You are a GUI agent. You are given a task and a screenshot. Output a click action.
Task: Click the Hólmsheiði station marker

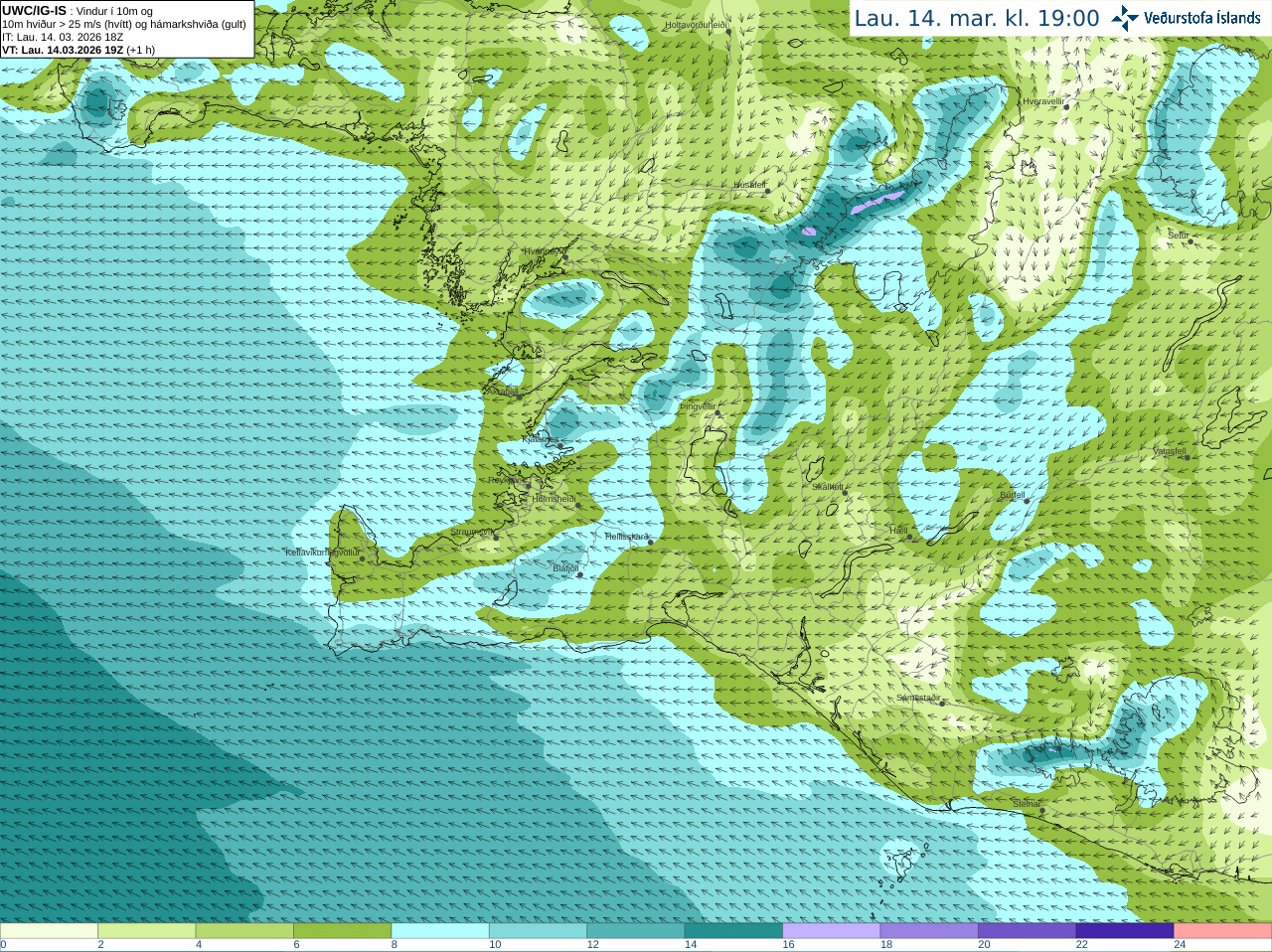(x=578, y=505)
